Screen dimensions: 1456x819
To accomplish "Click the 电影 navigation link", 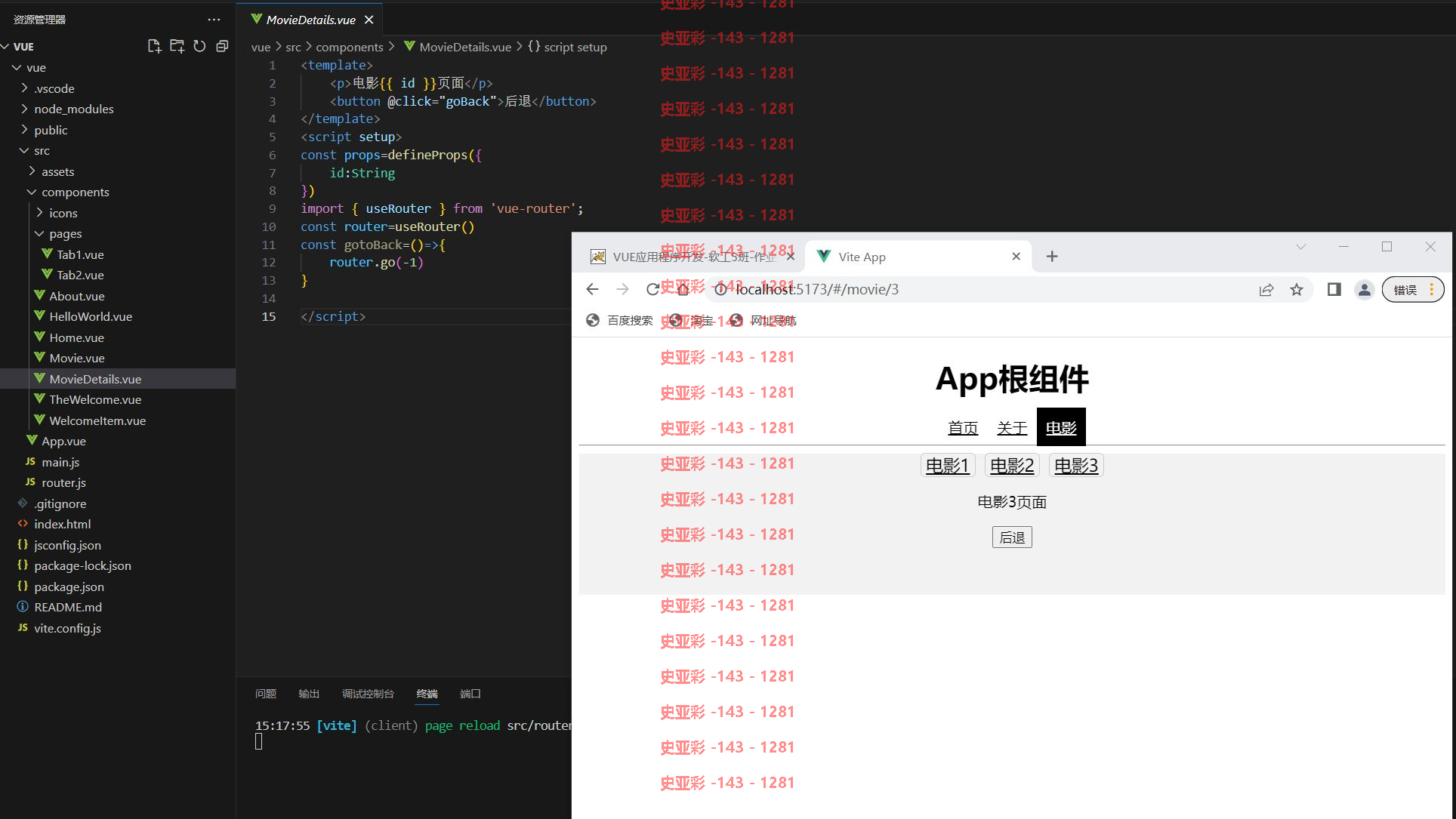I will pos(1061,428).
